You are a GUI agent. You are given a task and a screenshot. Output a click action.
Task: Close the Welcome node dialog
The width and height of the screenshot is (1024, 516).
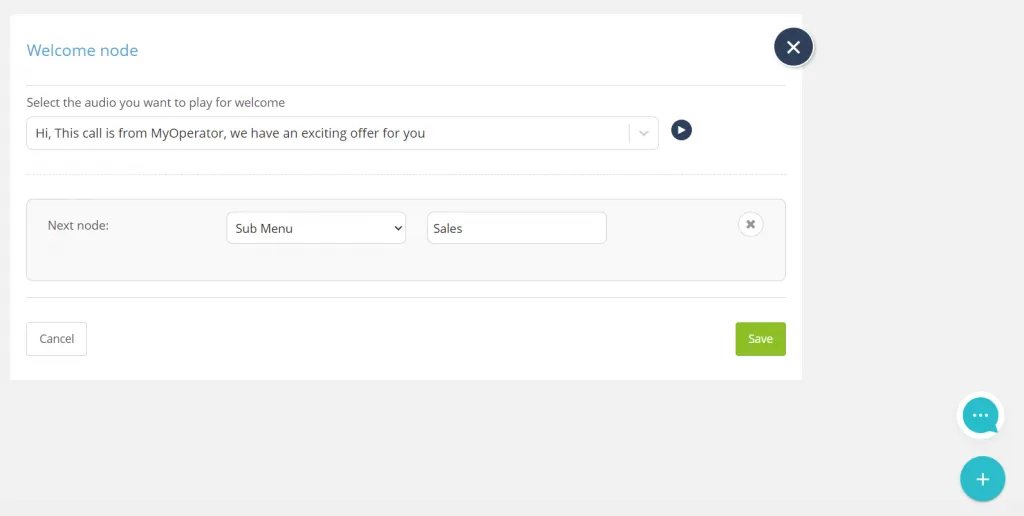click(793, 47)
